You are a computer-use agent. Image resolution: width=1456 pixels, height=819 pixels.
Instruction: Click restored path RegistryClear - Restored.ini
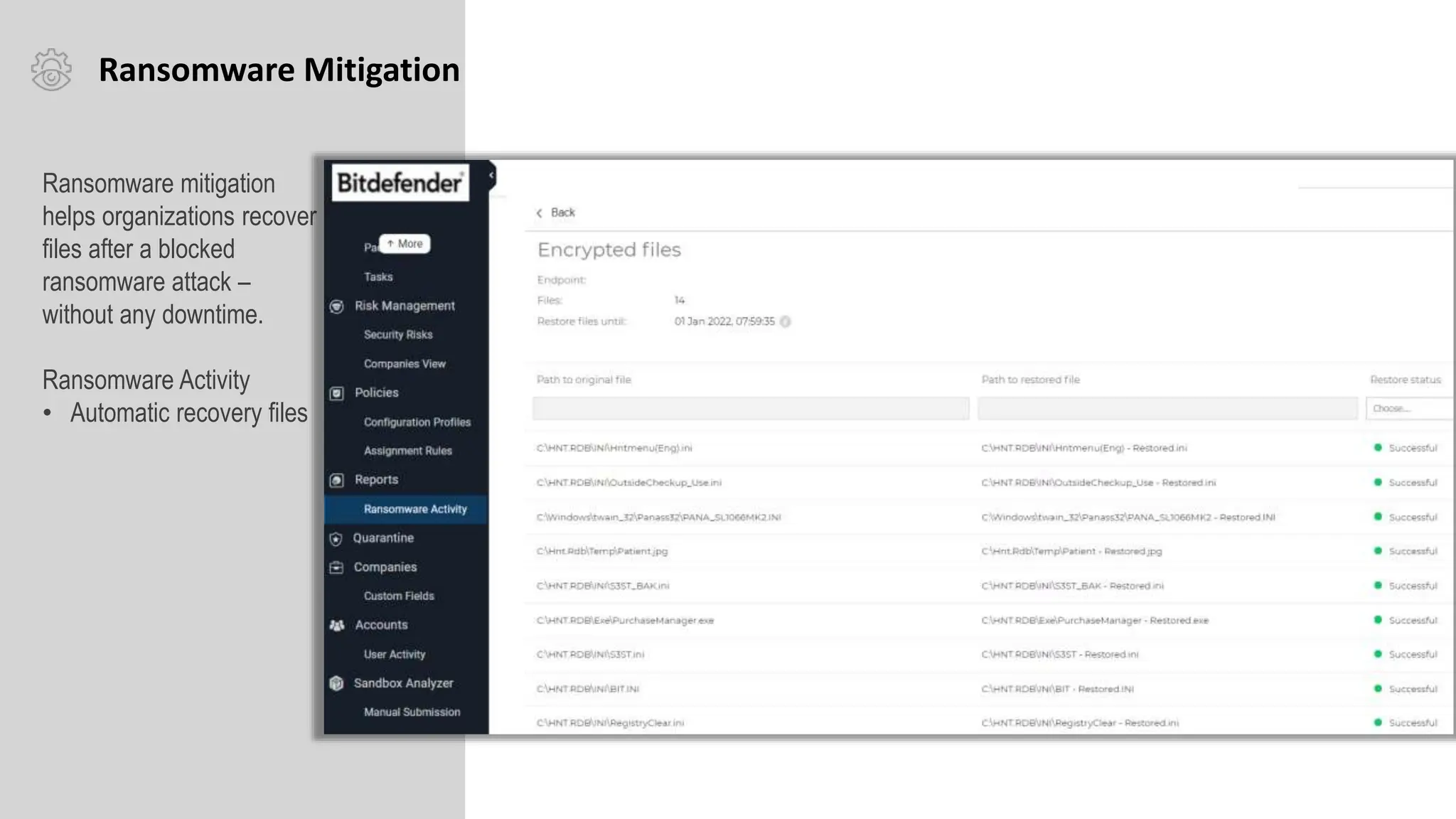[x=1080, y=724]
